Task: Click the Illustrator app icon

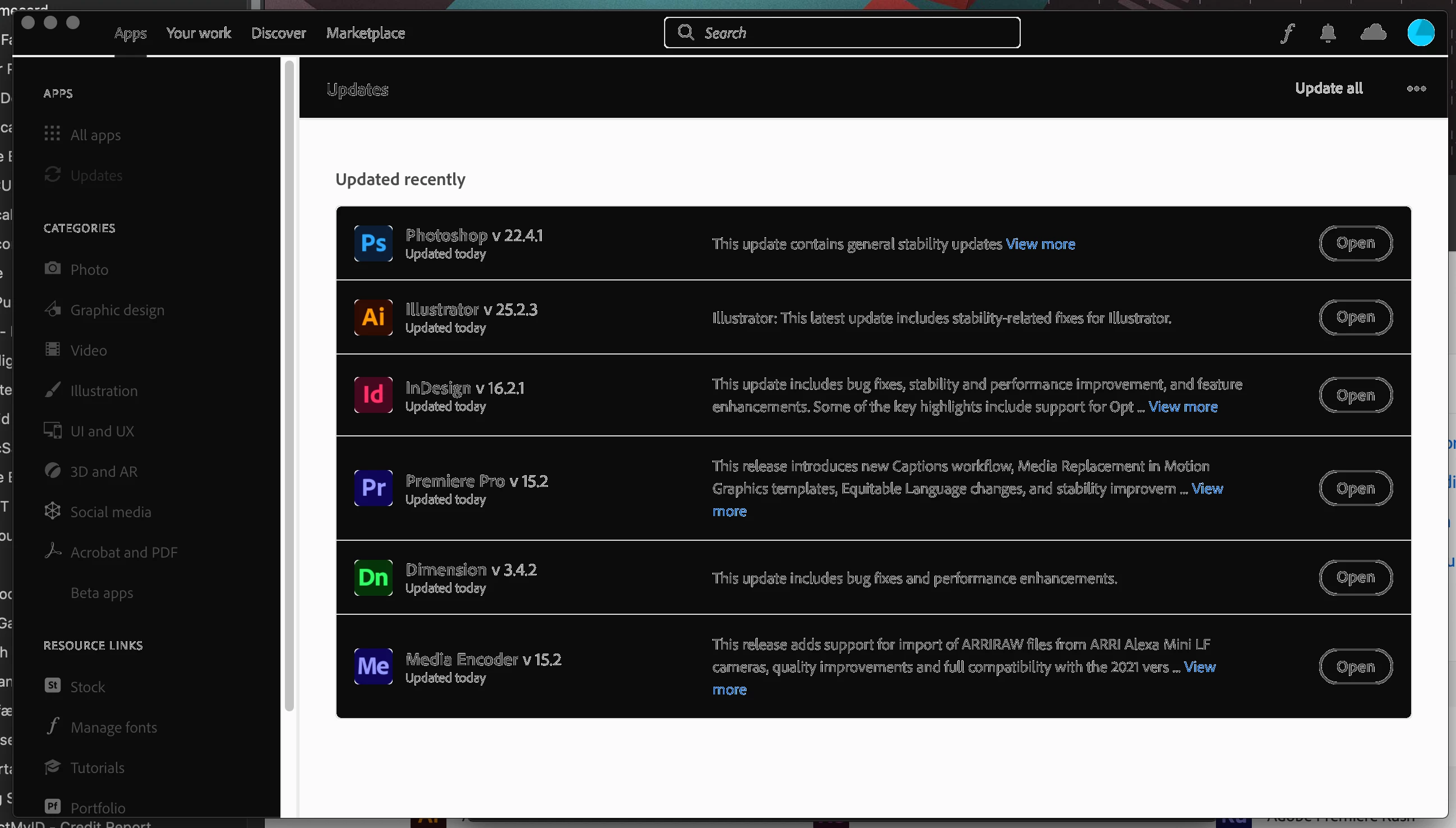Action: coord(373,318)
